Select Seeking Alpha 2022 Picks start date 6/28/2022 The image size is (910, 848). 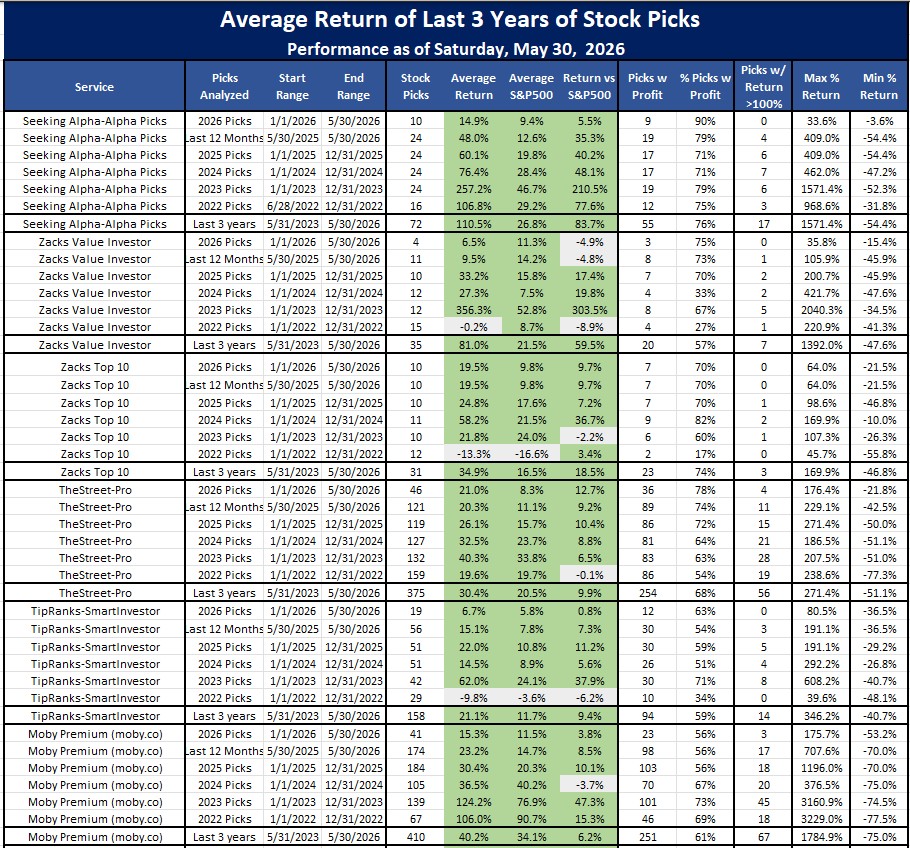292,206
